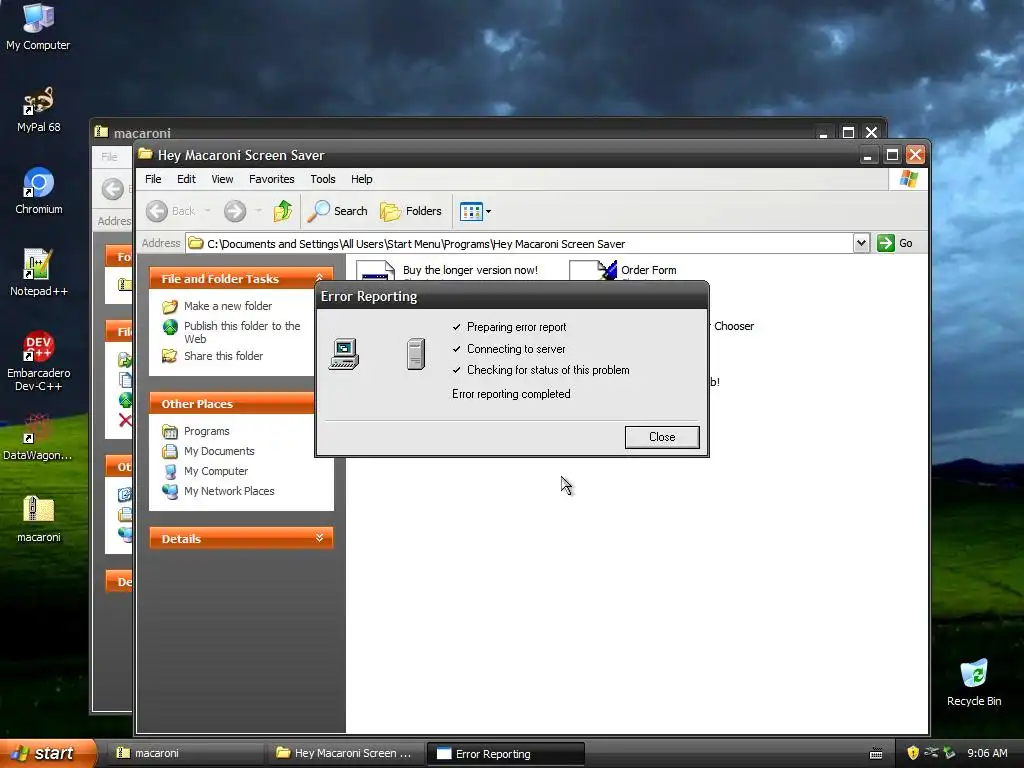The height and width of the screenshot is (768, 1024).
Task: Click the Notepad++ desktop icon
Action: tap(39, 272)
